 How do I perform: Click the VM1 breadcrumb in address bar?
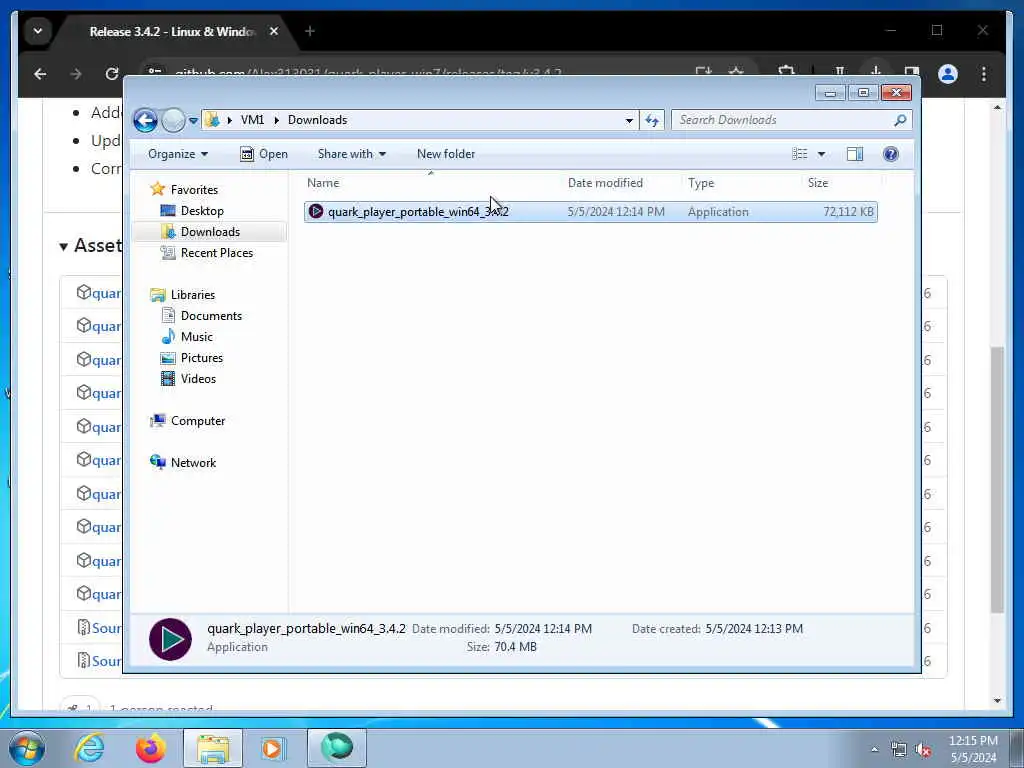252,120
